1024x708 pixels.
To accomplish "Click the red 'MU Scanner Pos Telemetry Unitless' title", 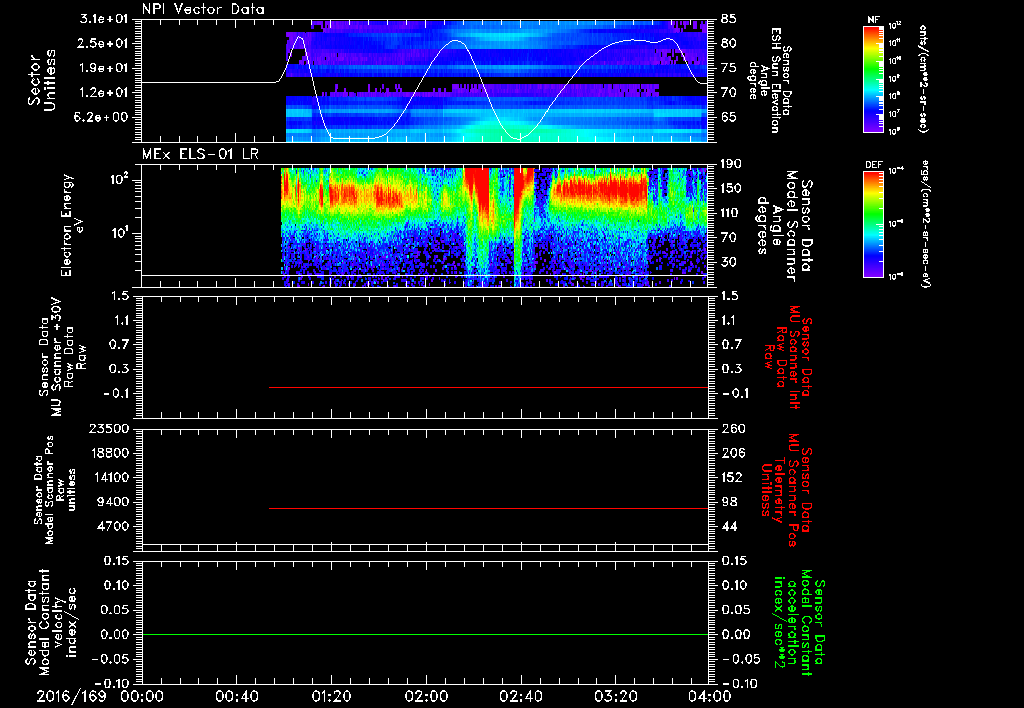I will click(x=787, y=490).
